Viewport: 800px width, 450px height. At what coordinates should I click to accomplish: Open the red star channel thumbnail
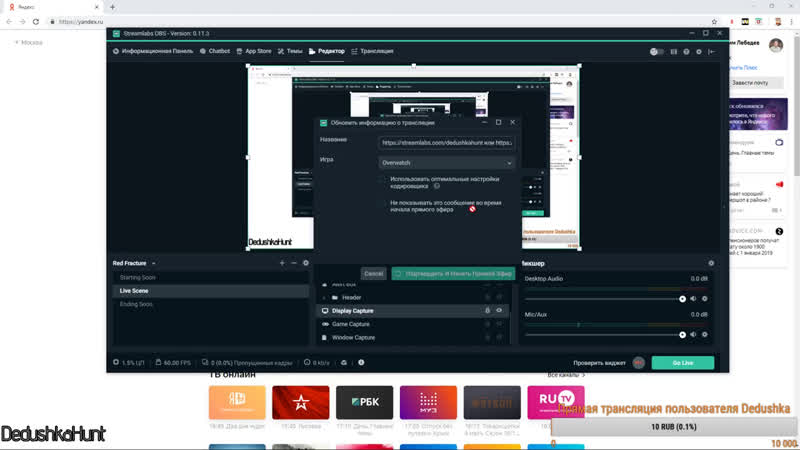click(x=301, y=403)
